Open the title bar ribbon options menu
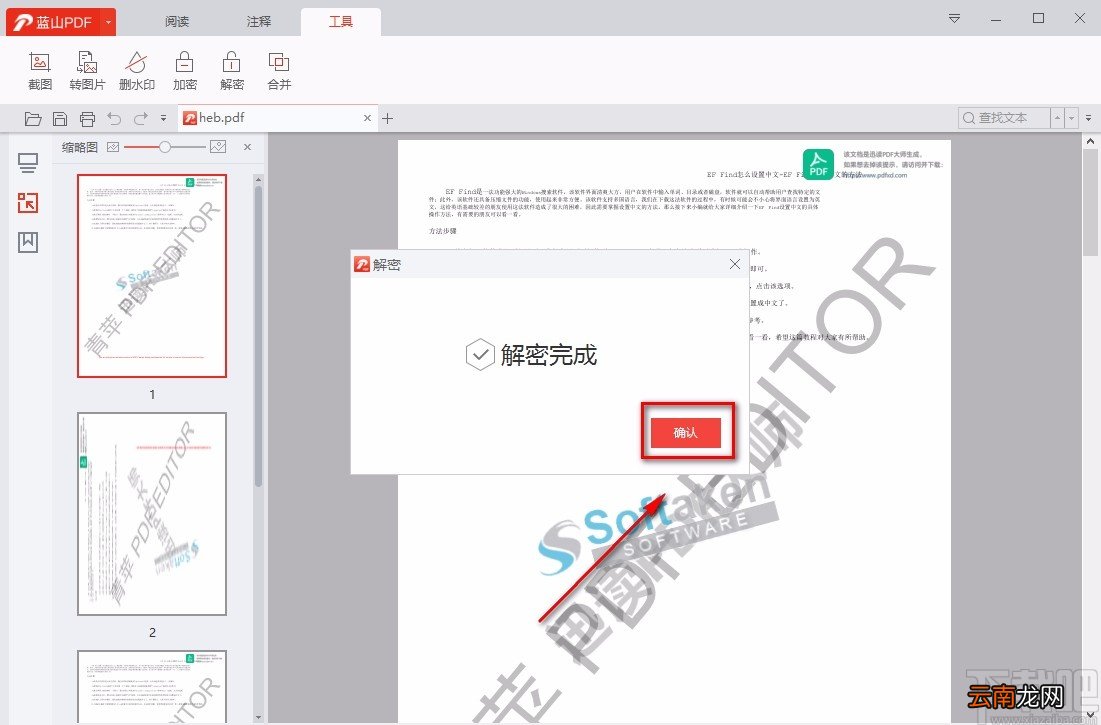1101x725 pixels. point(954,18)
